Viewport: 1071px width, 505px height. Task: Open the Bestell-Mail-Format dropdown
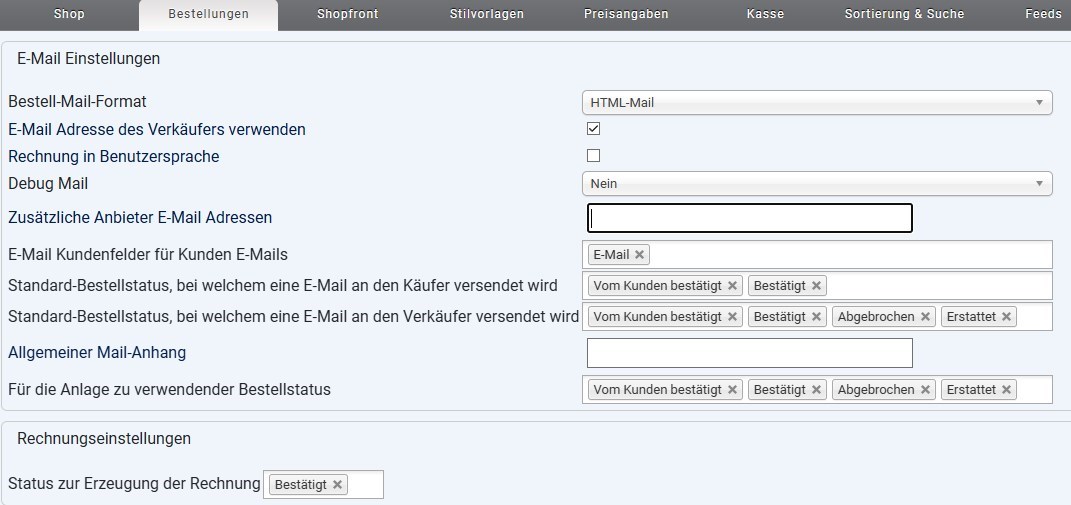coord(816,102)
